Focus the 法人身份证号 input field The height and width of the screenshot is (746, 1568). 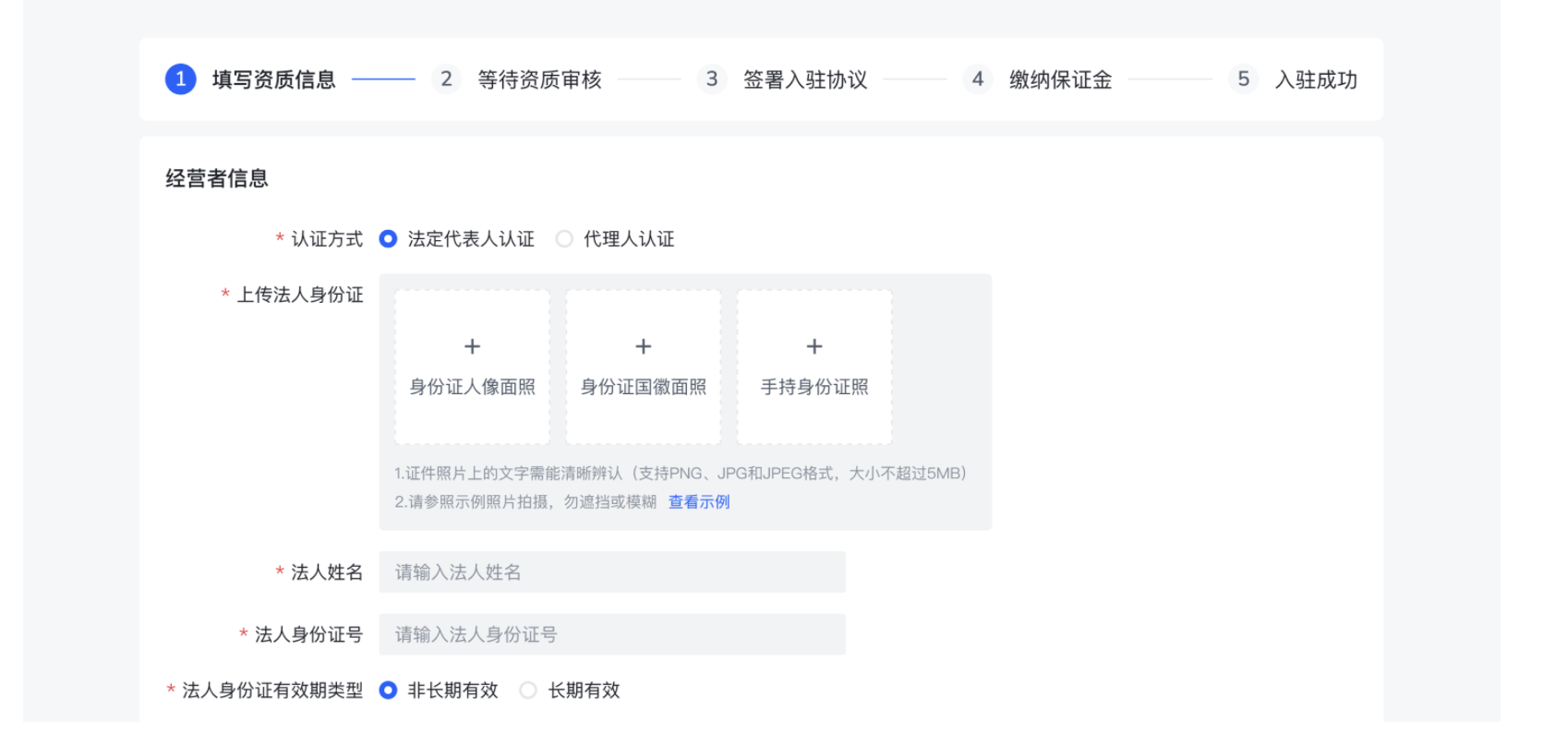point(611,634)
